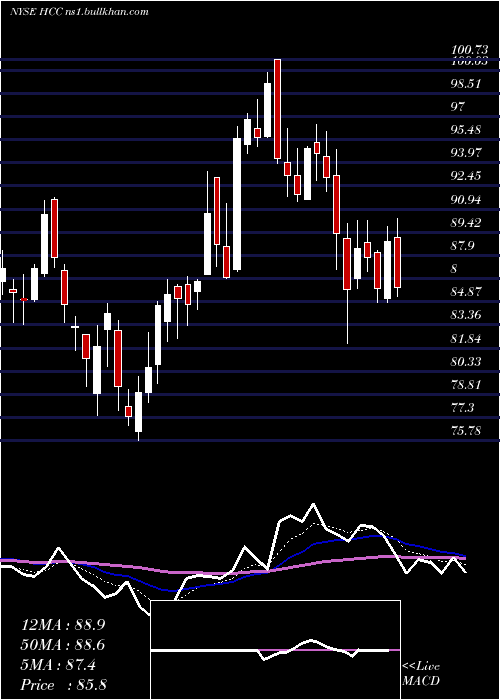Click the 78.81 price axis label

(x=466, y=384)
